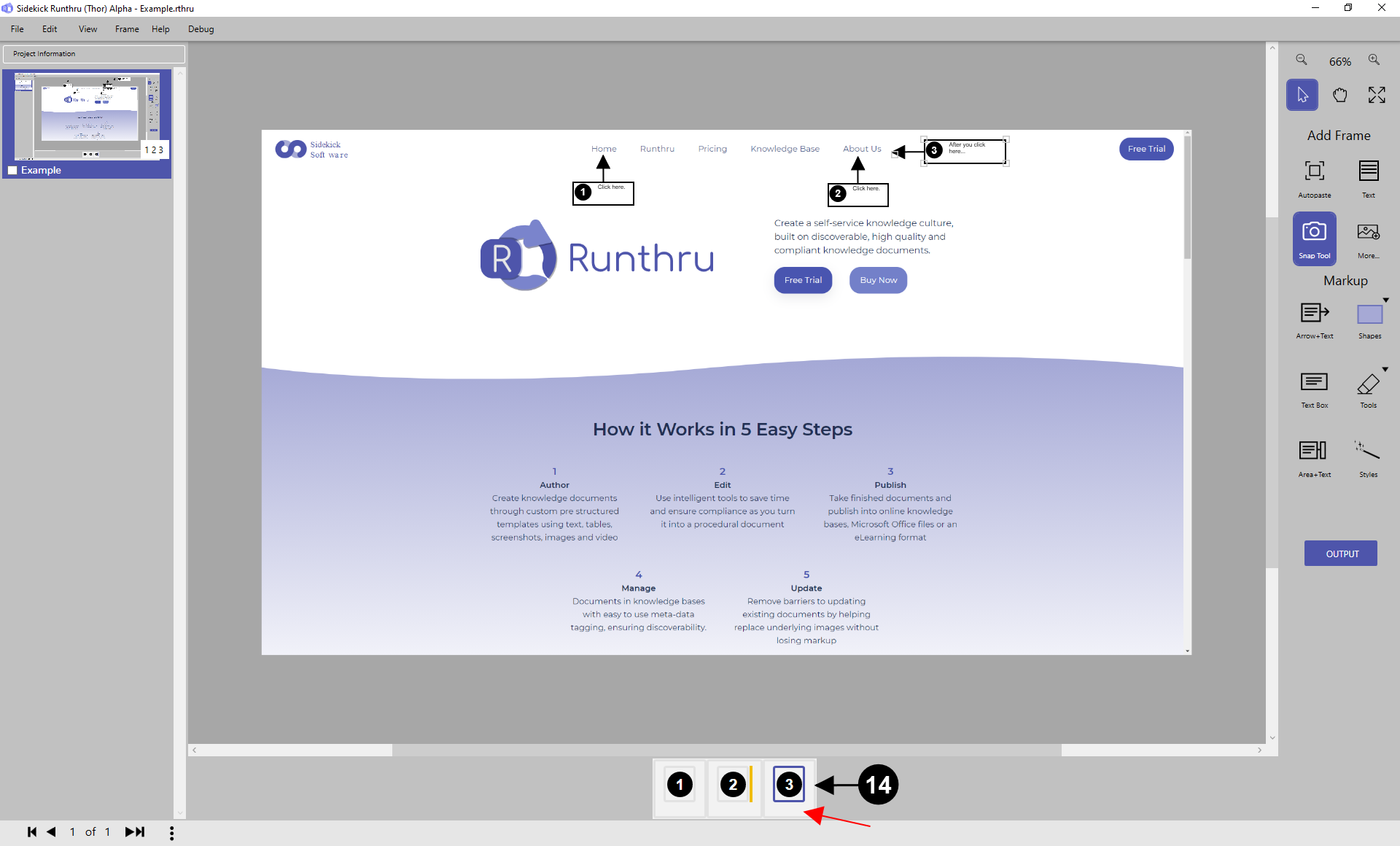
Task: Go to the first page
Action: click(31, 832)
